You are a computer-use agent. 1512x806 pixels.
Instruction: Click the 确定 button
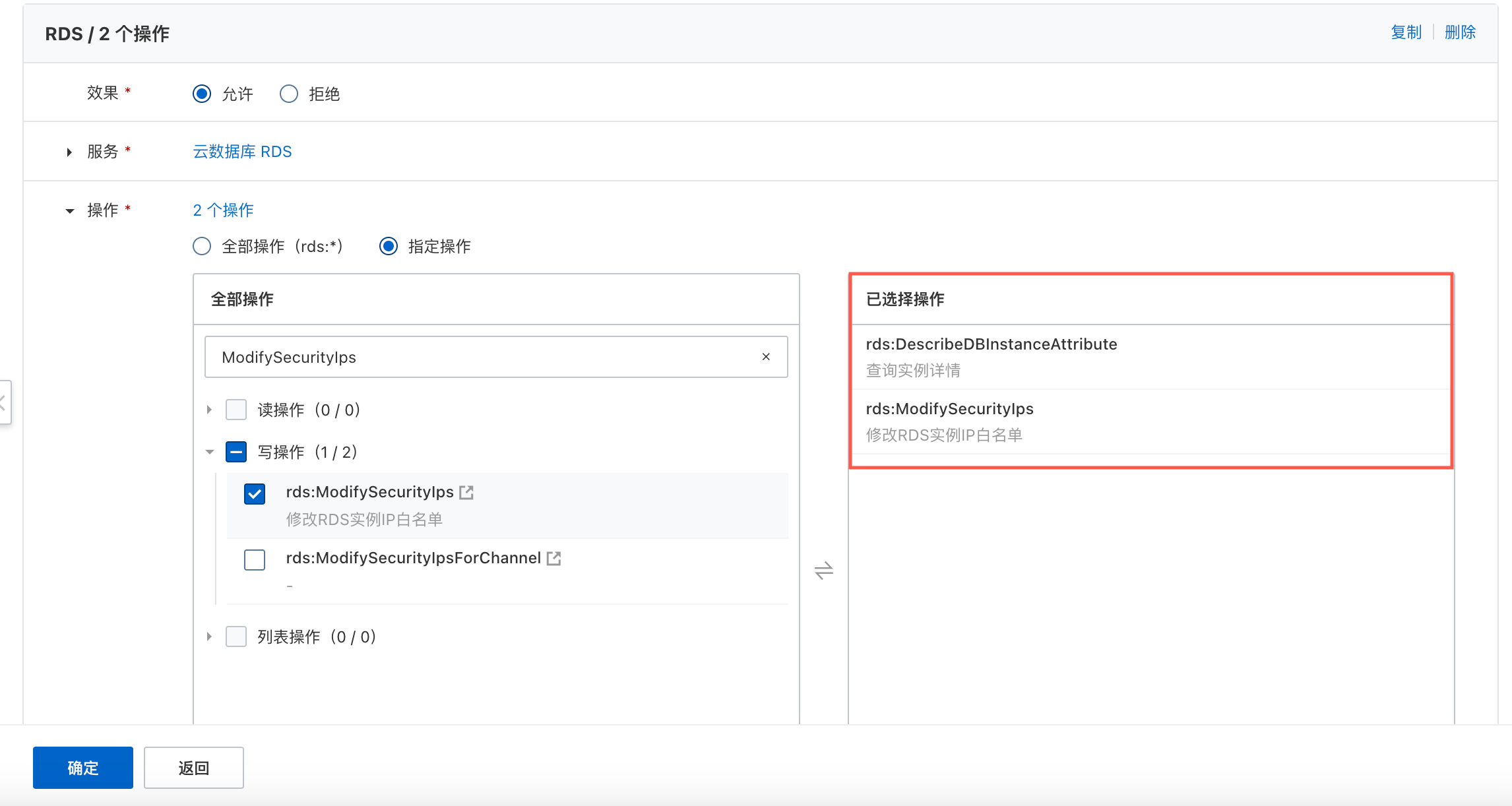[83, 768]
